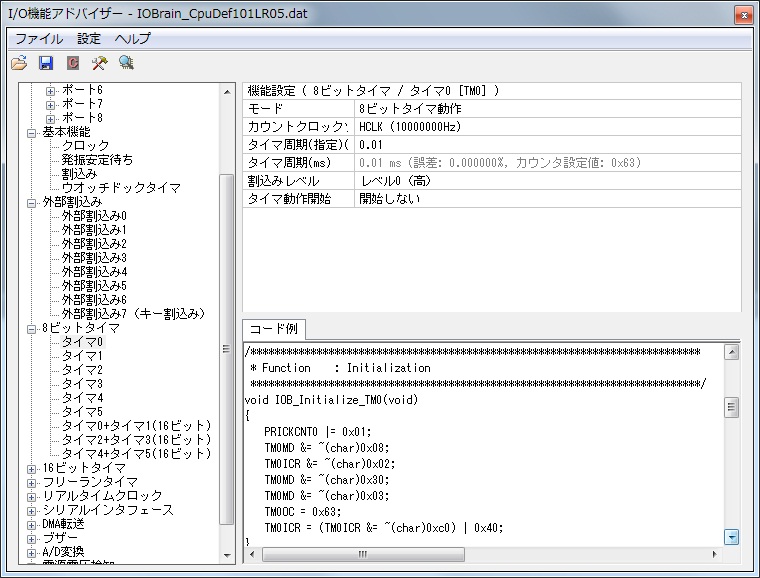Select 外部割込み1 in the tree
Screen dimensions: 760x578
(x=94, y=230)
